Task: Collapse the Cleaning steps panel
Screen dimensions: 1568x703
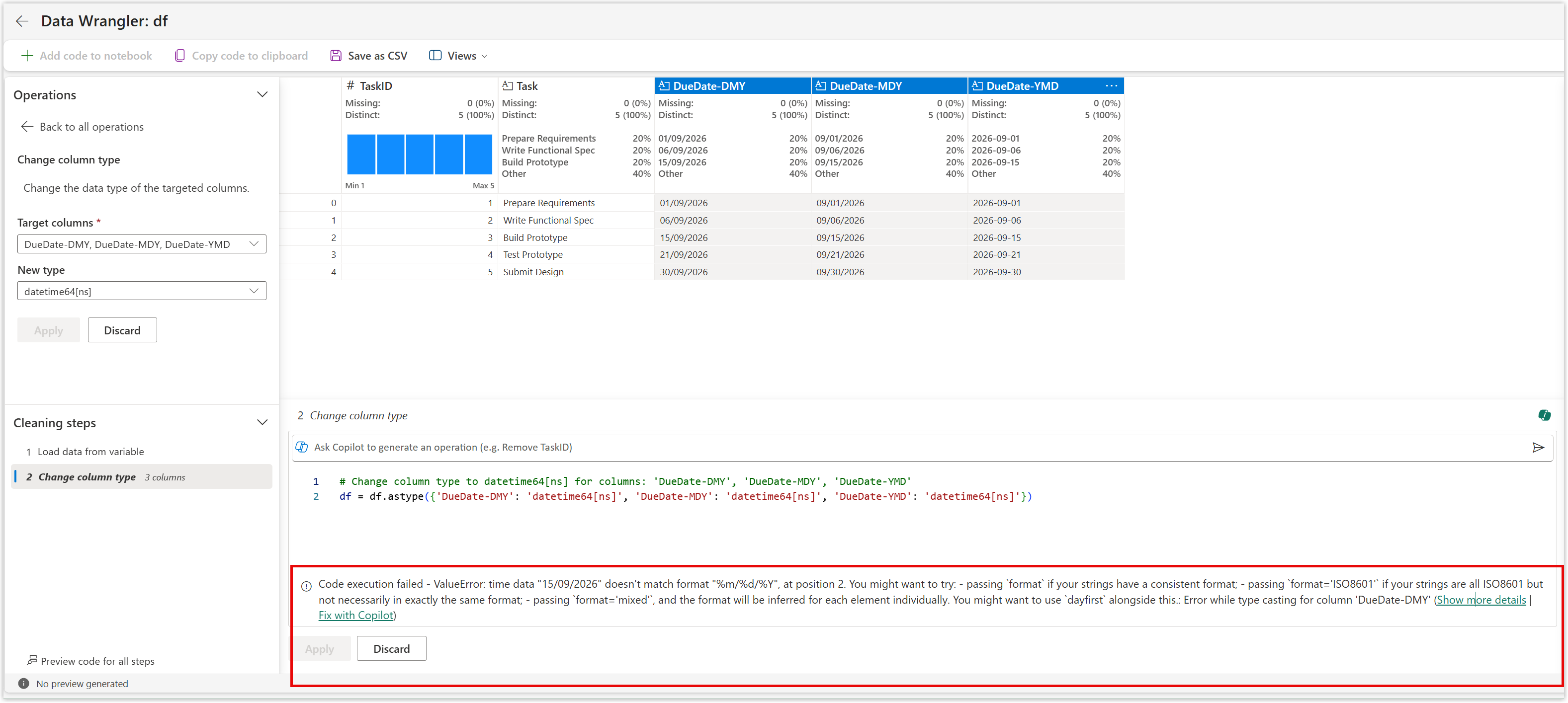Action: pyautogui.click(x=262, y=423)
